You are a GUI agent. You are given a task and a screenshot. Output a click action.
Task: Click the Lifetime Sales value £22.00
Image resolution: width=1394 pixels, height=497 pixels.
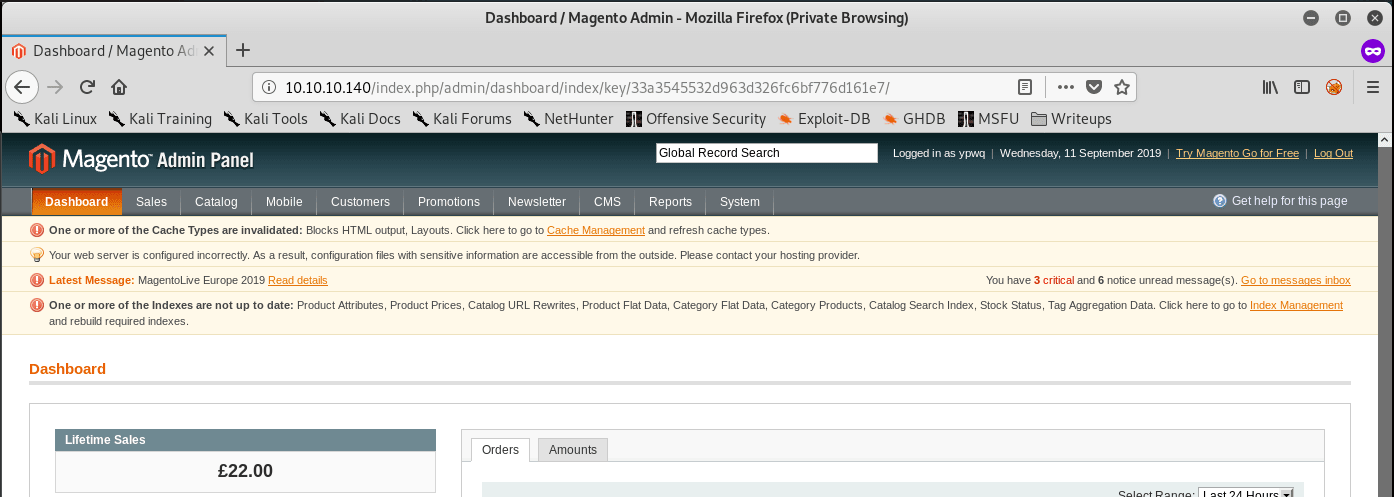[245, 471]
